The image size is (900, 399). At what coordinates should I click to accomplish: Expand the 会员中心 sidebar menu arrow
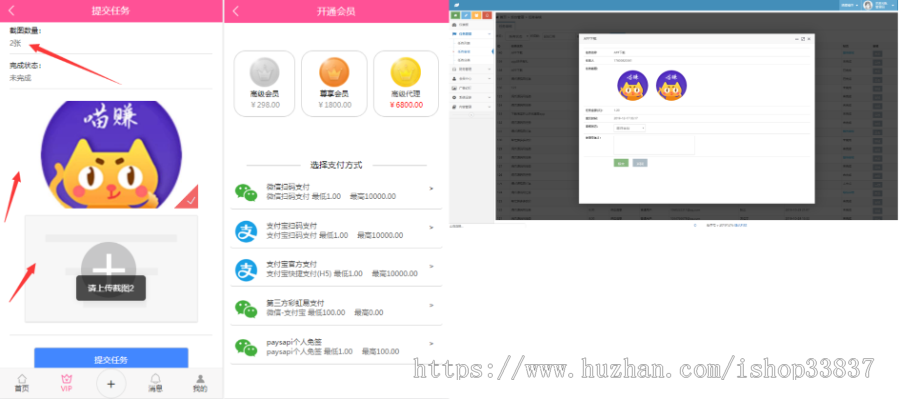pos(489,79)
